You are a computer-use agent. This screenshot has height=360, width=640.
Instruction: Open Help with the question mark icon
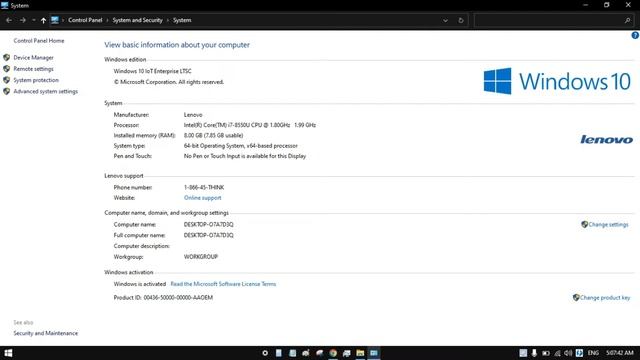point(635,36)
